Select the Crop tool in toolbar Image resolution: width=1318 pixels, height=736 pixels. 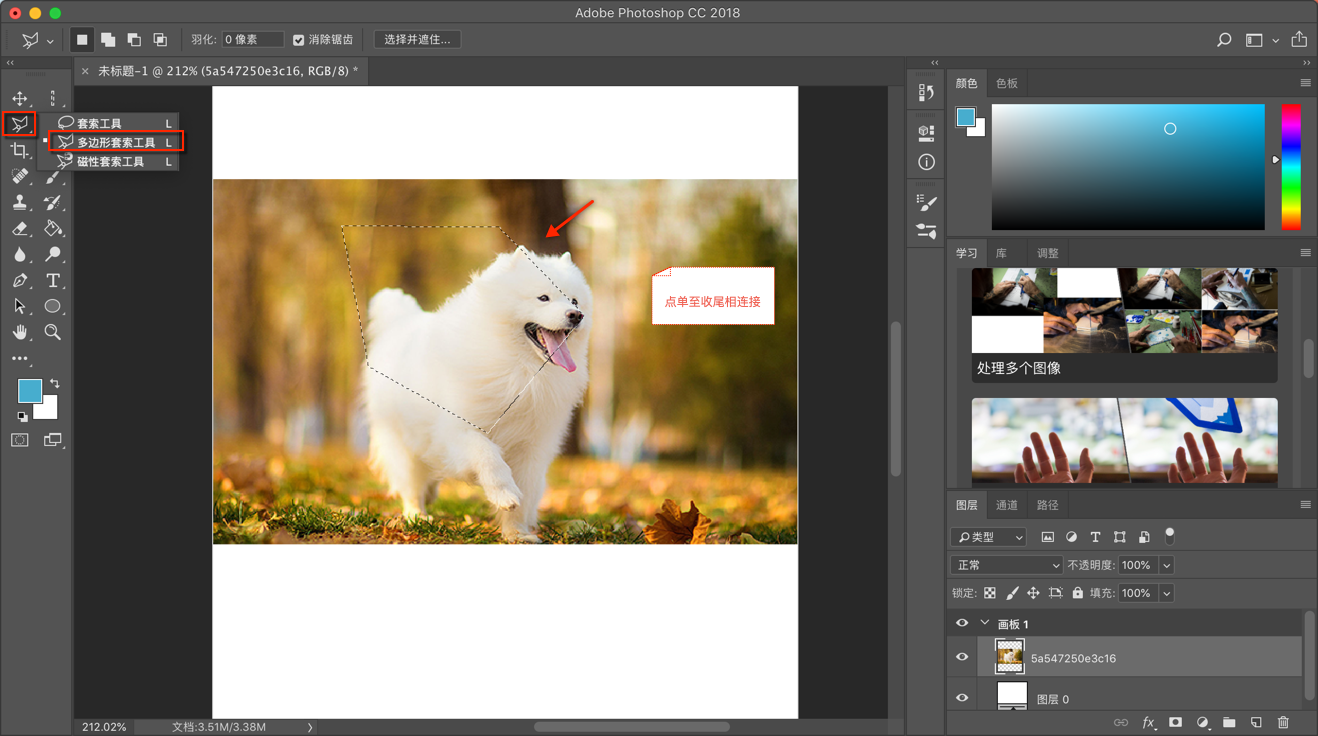tap(20, 150)
